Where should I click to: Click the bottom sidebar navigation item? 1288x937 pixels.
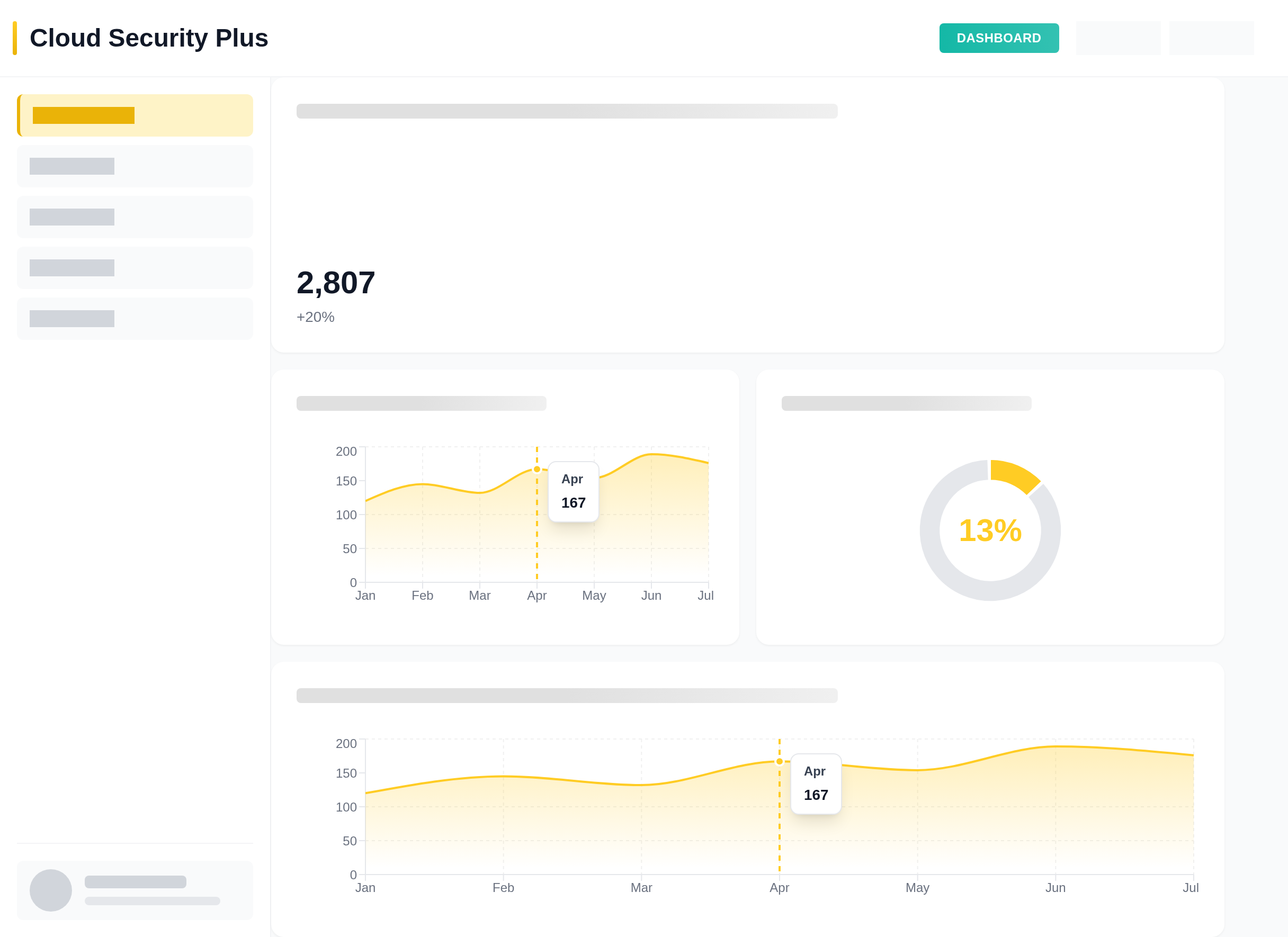pos(135,318)
